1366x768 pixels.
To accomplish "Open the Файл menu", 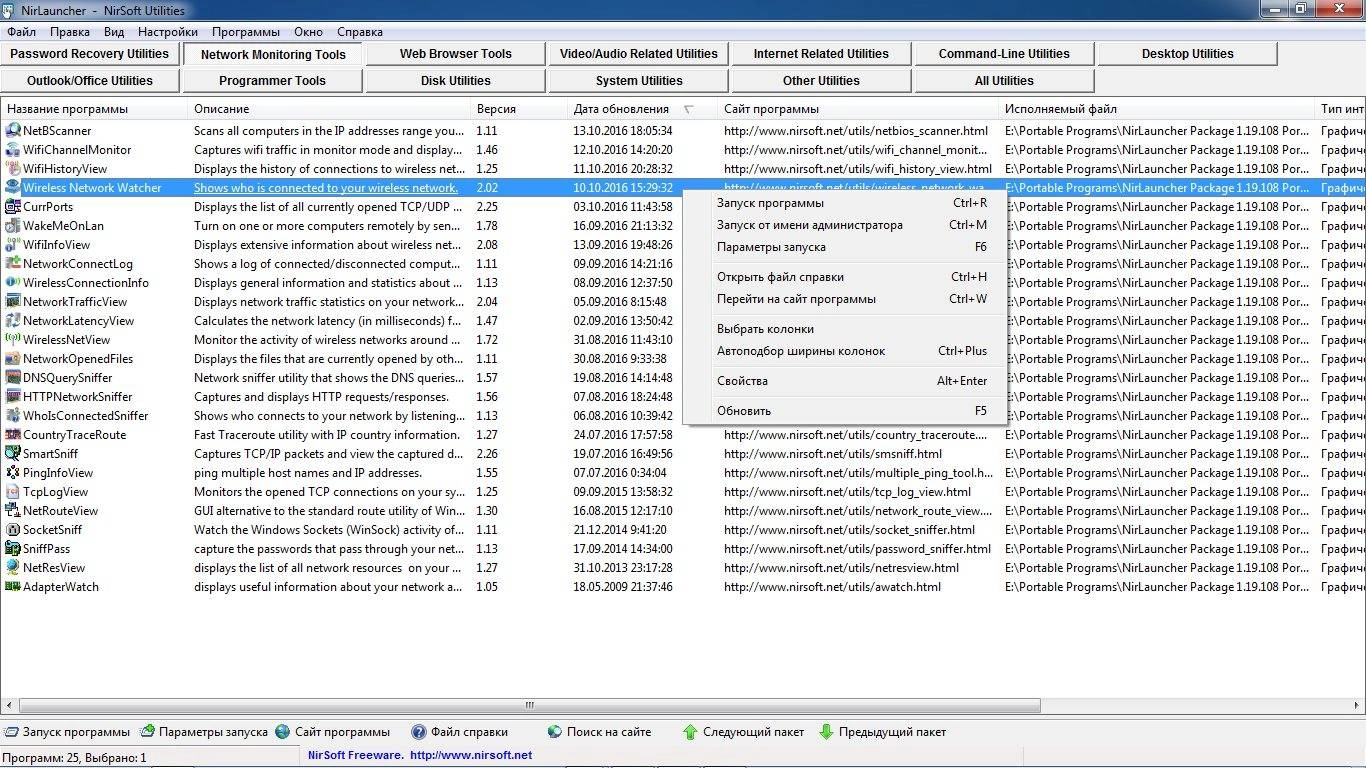I will 21,32.
